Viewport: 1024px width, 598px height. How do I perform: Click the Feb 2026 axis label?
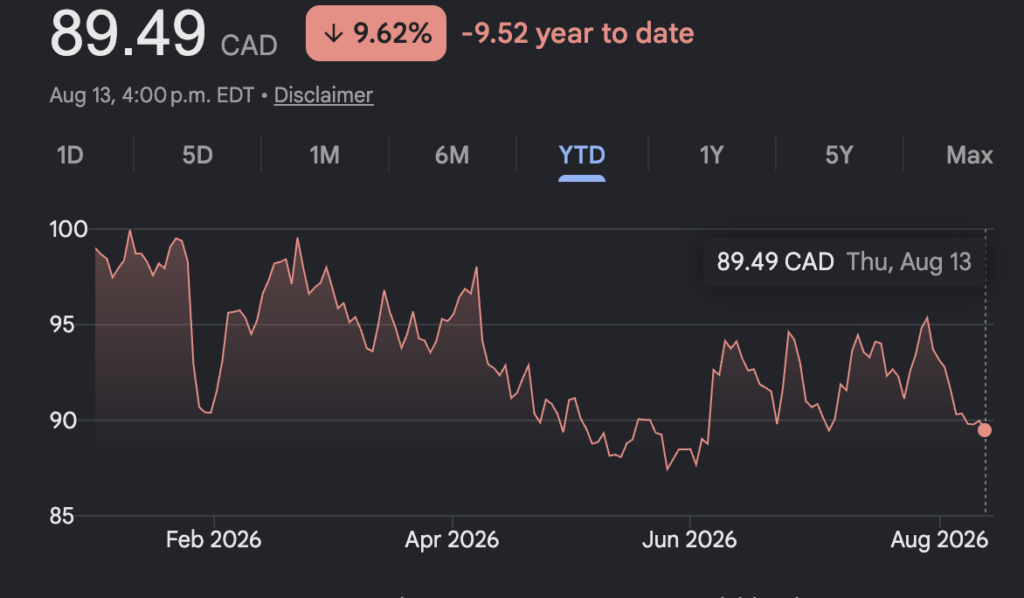tap(214, 540)
